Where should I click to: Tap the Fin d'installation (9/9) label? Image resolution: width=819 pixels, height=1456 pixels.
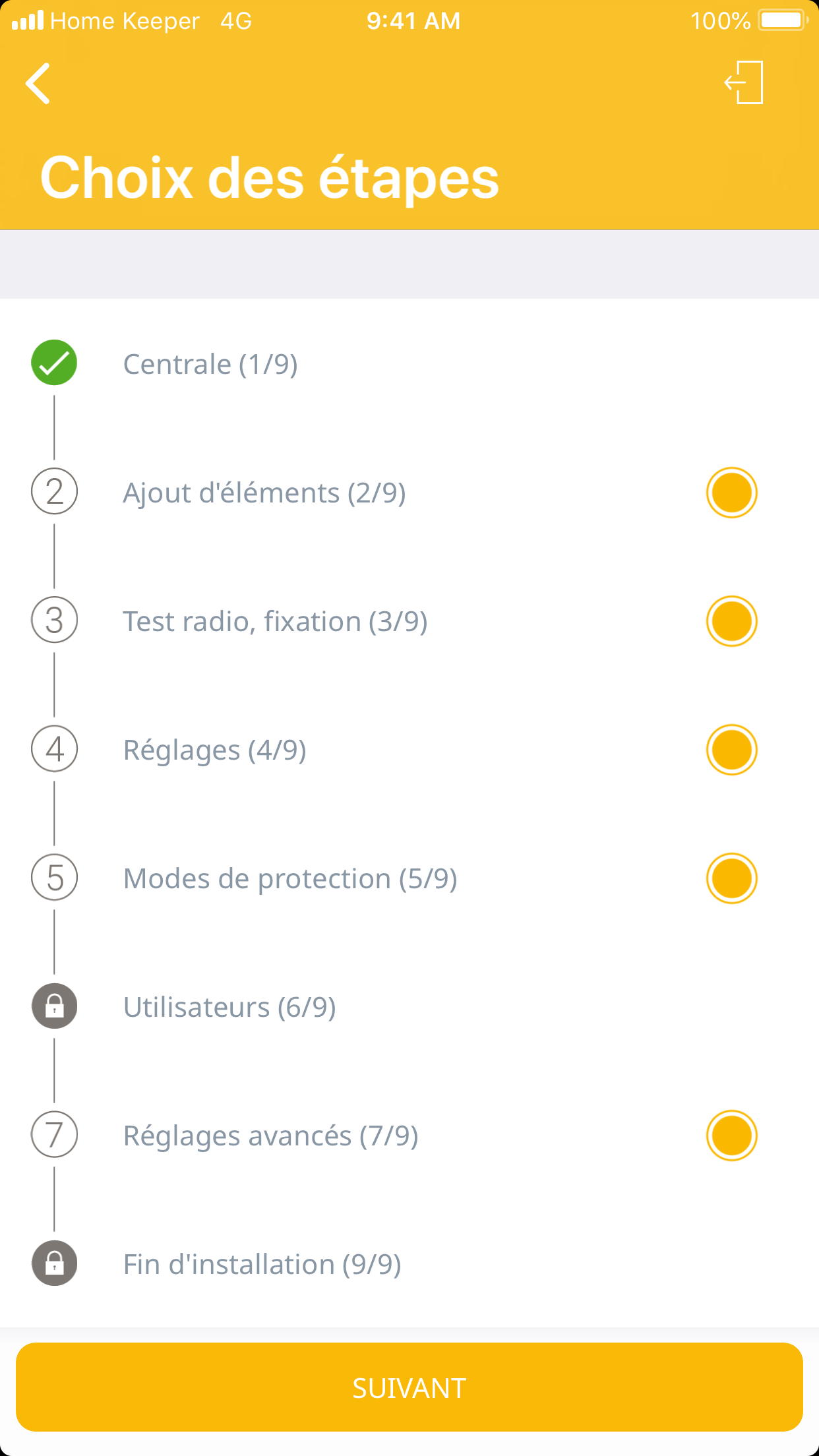pos(262,1264)
